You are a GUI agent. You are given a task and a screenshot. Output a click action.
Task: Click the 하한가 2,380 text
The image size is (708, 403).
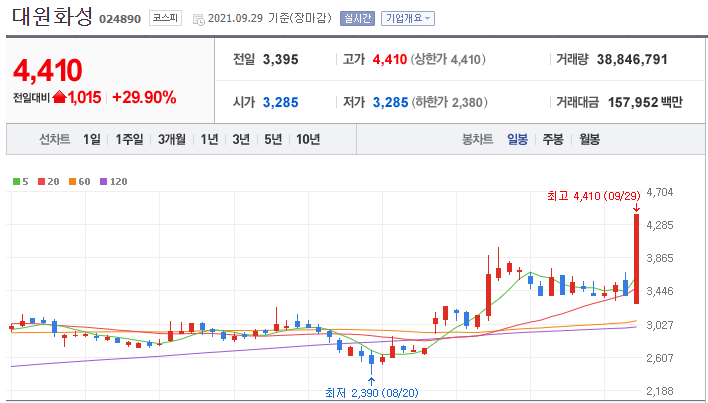pyautogui.click(x=449, y=102)
